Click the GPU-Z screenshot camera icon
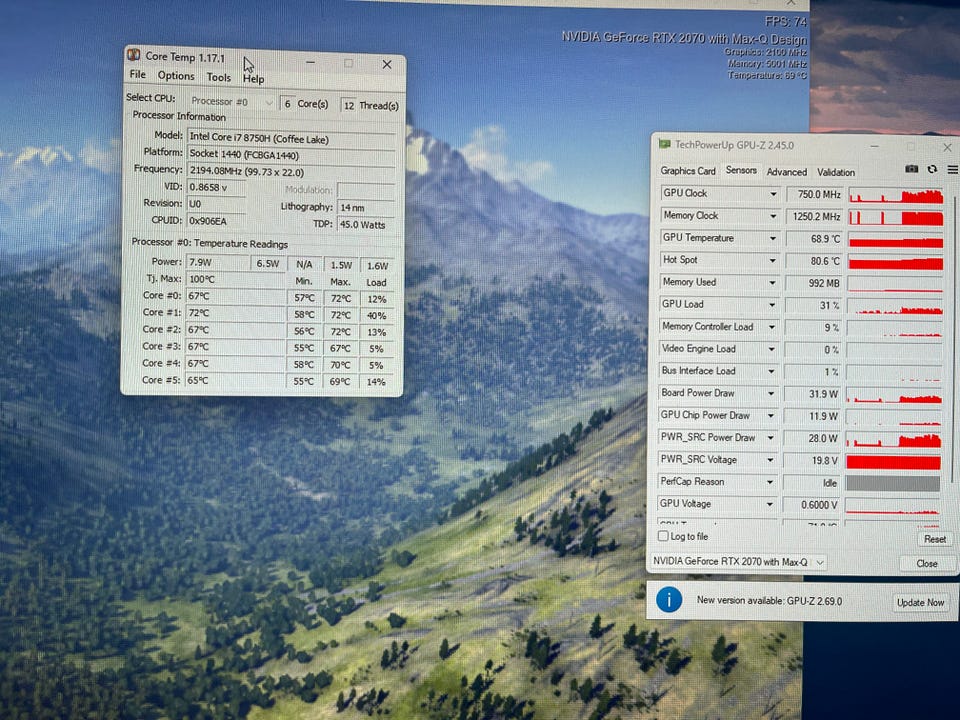 click(x=911, y=169)
